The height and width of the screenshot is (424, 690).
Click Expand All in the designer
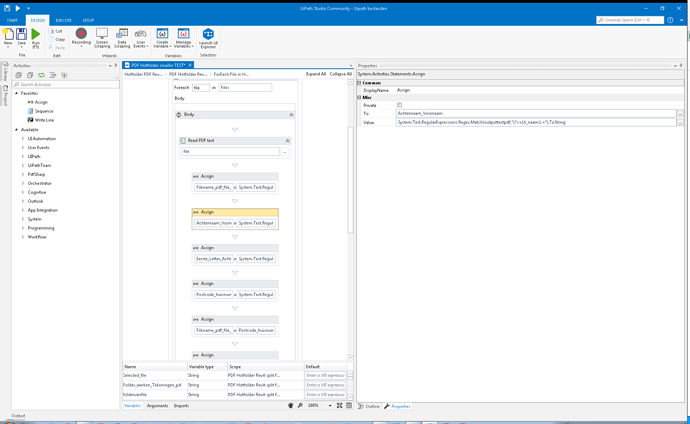[316, 74]
